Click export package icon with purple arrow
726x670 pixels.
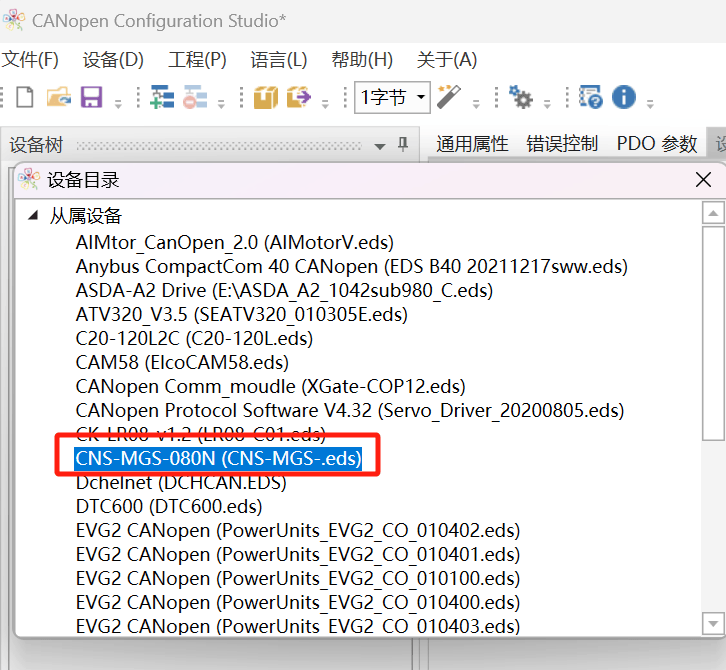[x=299, y=97]
